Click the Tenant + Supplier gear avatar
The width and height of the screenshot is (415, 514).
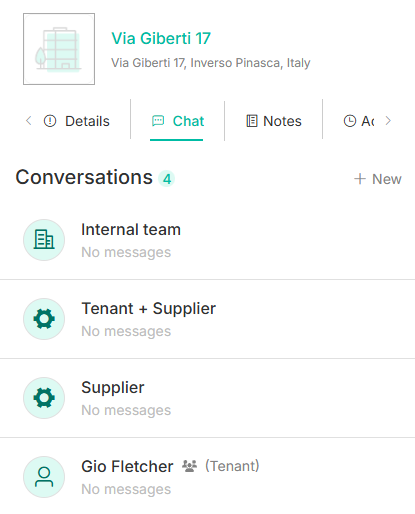[44, 319]
